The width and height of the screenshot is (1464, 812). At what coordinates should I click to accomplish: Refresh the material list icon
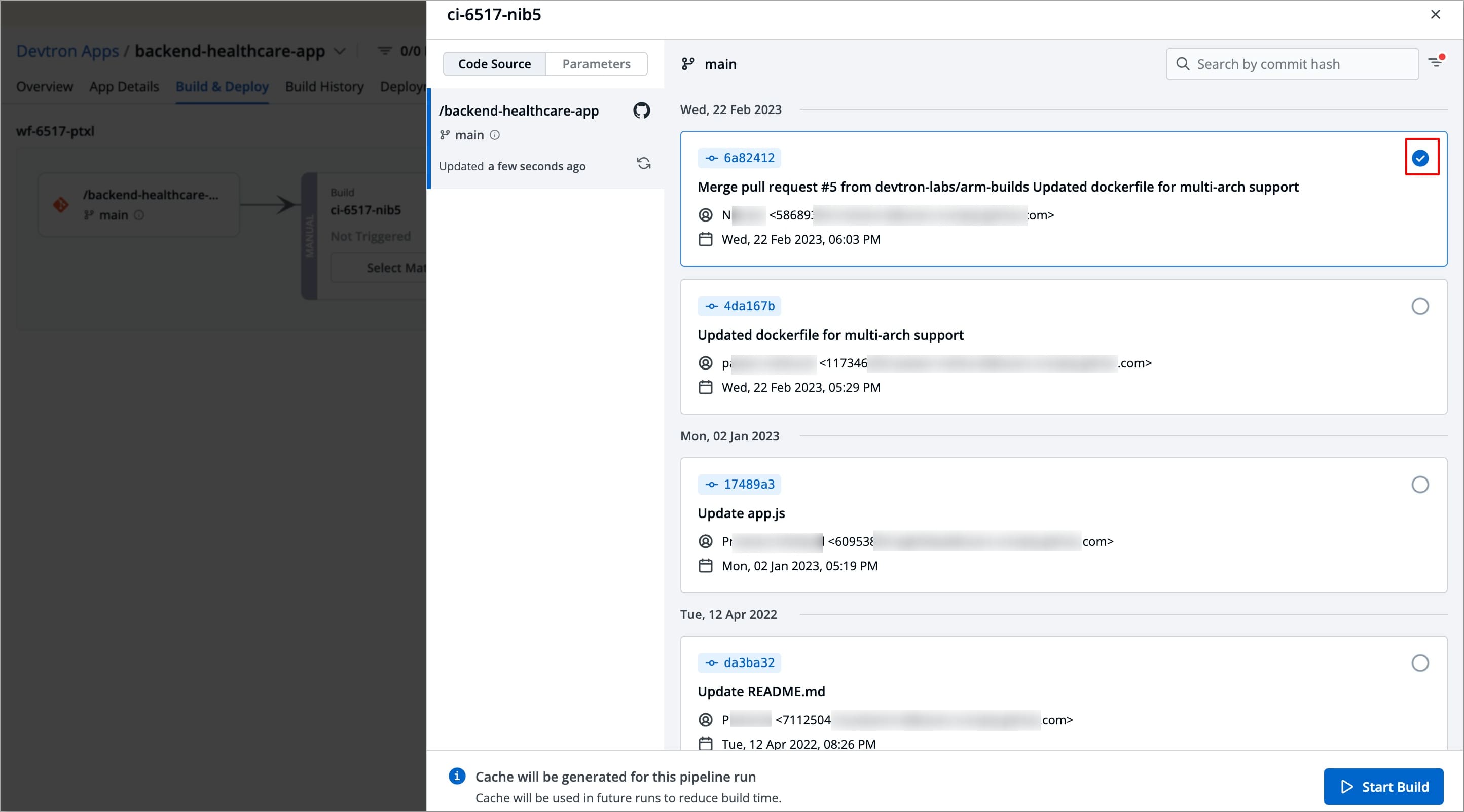coord(643,164)
